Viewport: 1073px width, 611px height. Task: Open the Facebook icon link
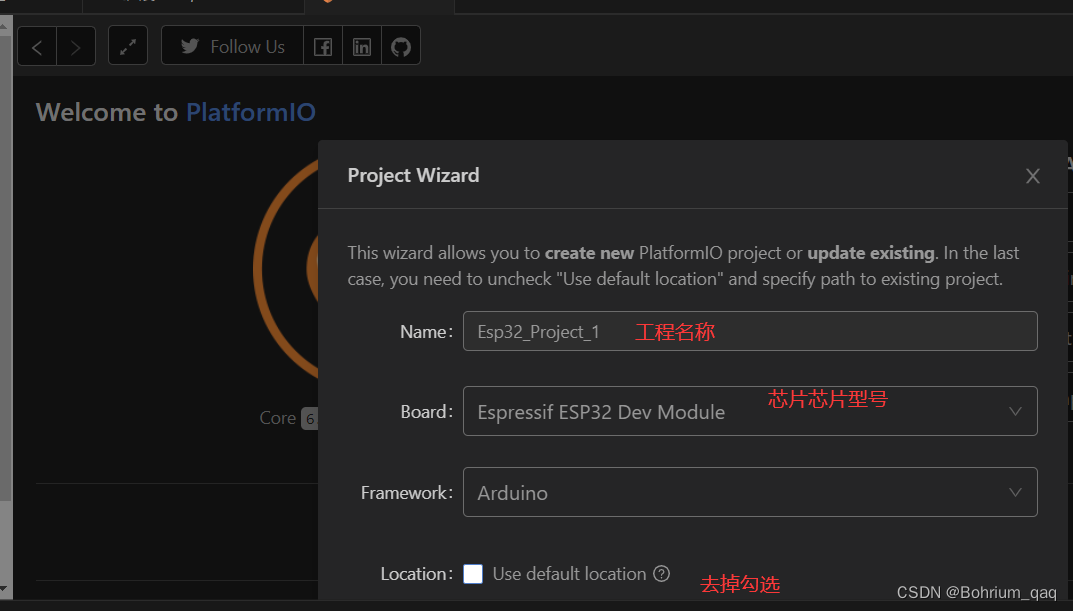click(x=323, y=46)
